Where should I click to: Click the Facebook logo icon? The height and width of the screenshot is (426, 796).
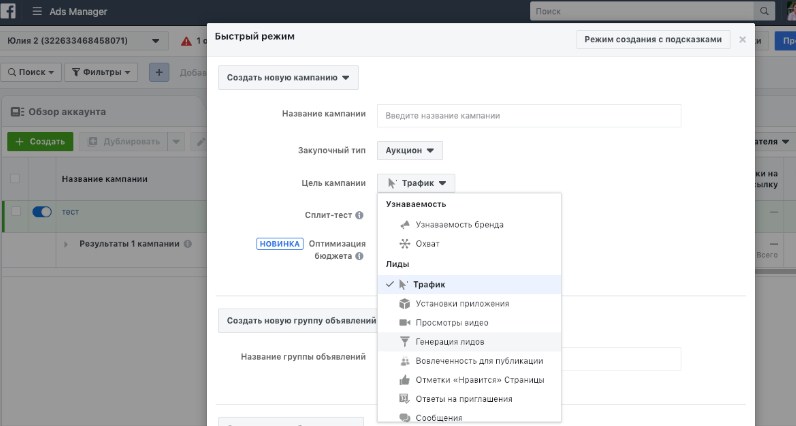click(x=7, y=11)
